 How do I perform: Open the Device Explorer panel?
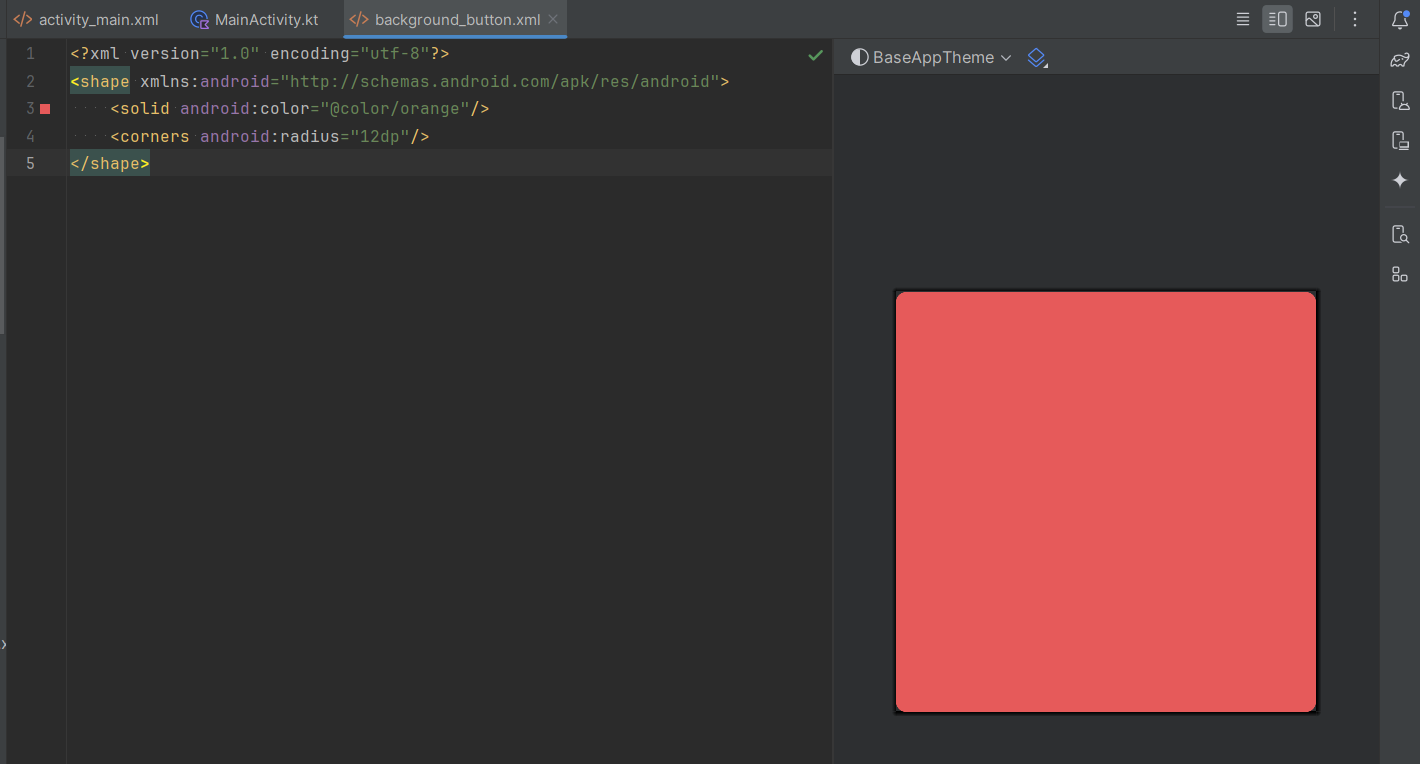coord(1400,235)
